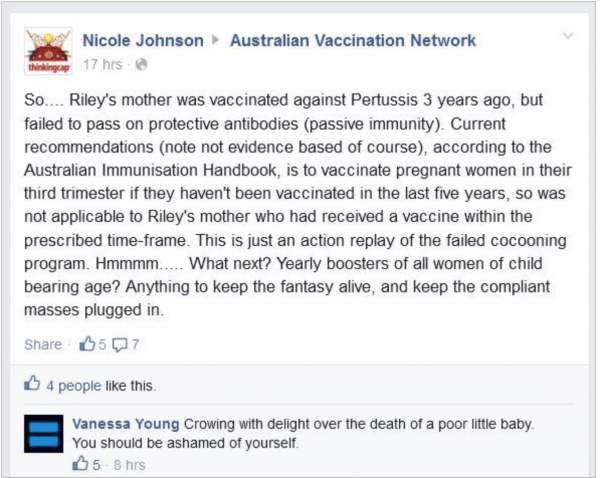The height and width of the screenshot is (478, 600).
Task: Click Vanessa Young's blue avatar image
Action: tap(44, 434)
